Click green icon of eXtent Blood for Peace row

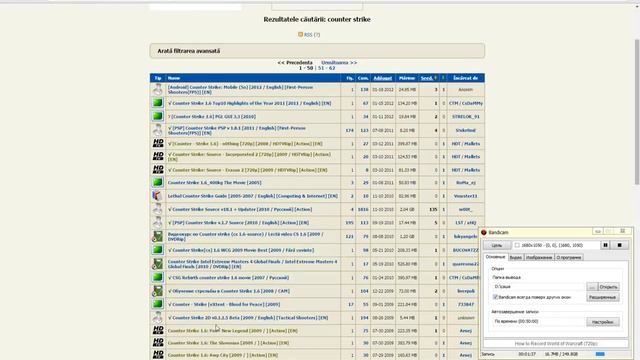[x=158, y=304]
